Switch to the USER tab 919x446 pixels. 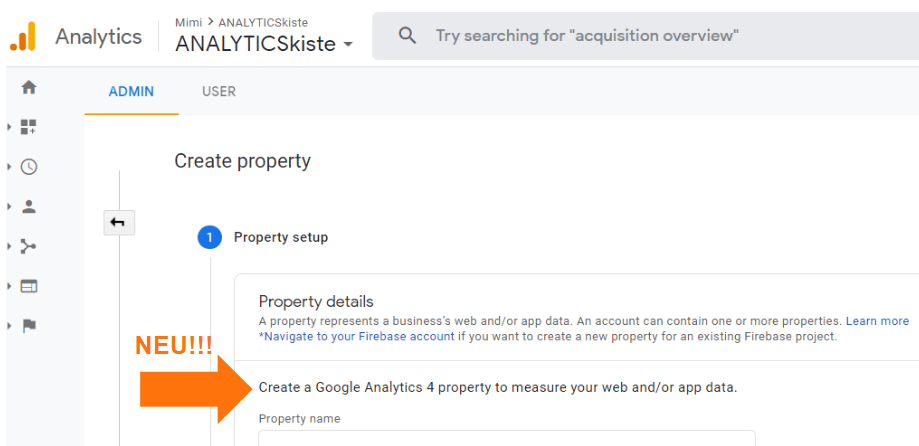click(219, 91)
